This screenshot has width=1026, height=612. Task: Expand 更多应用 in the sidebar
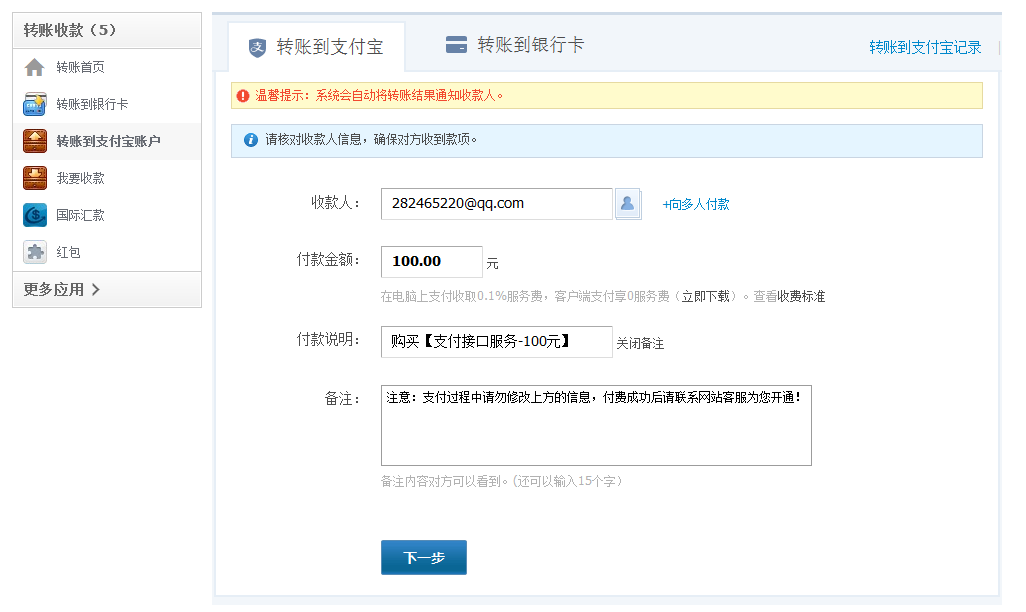click(62, 290)
